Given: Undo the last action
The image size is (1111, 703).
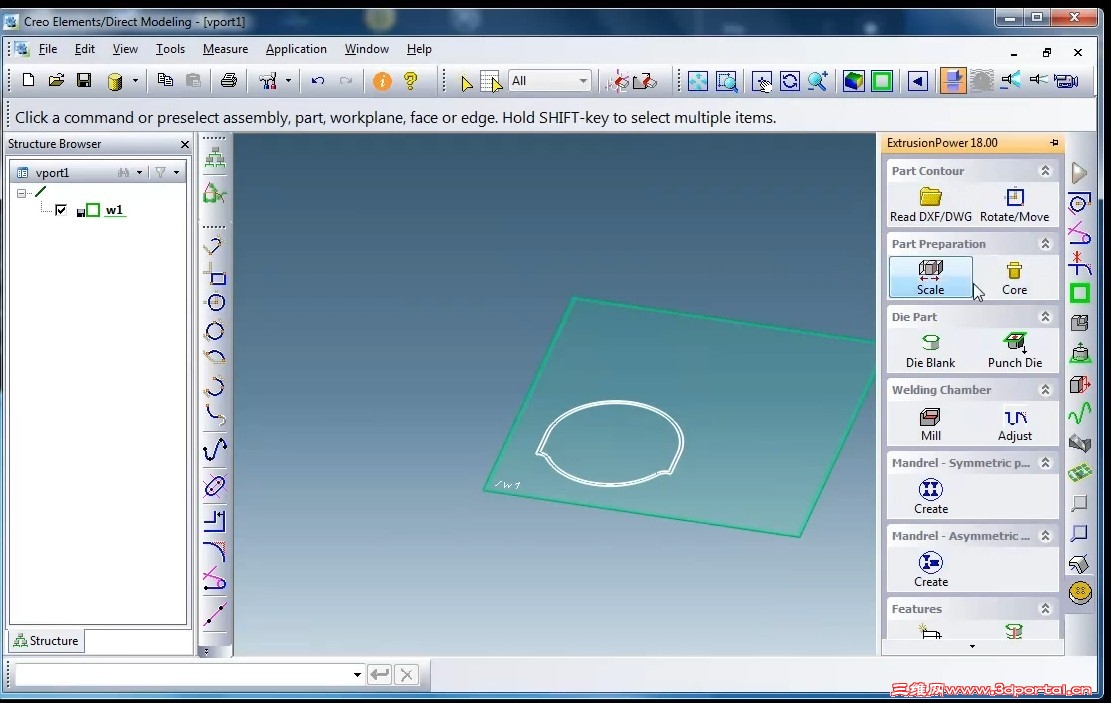Looking at the screenshot, I should (317, 81).
